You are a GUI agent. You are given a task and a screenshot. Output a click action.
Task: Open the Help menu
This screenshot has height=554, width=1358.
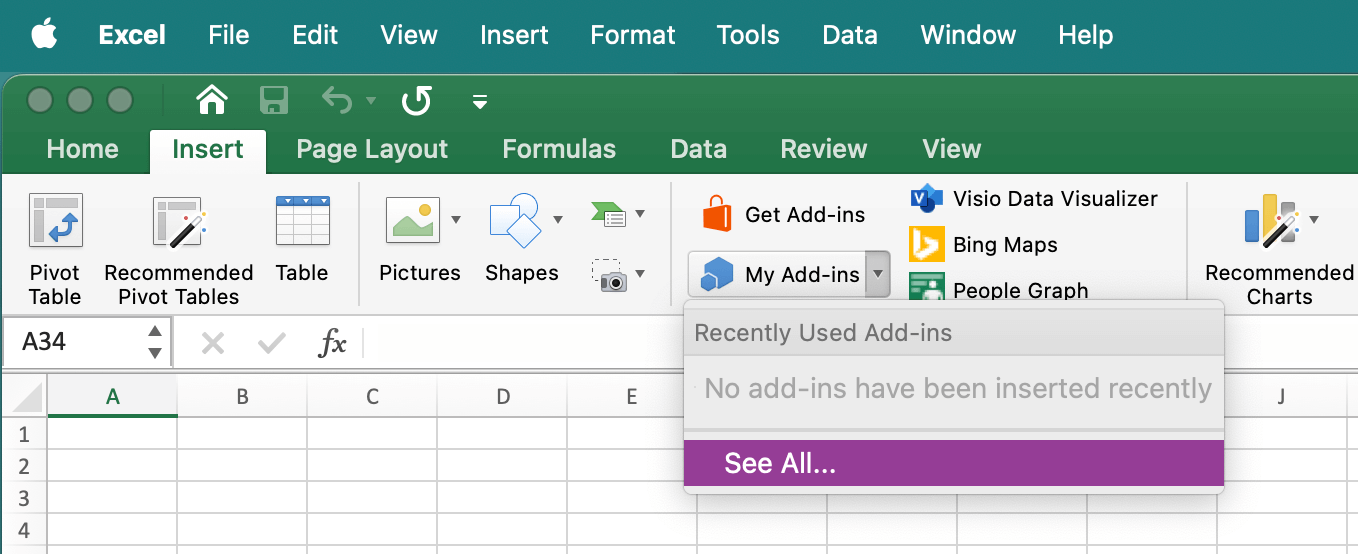pos(1086,35)
